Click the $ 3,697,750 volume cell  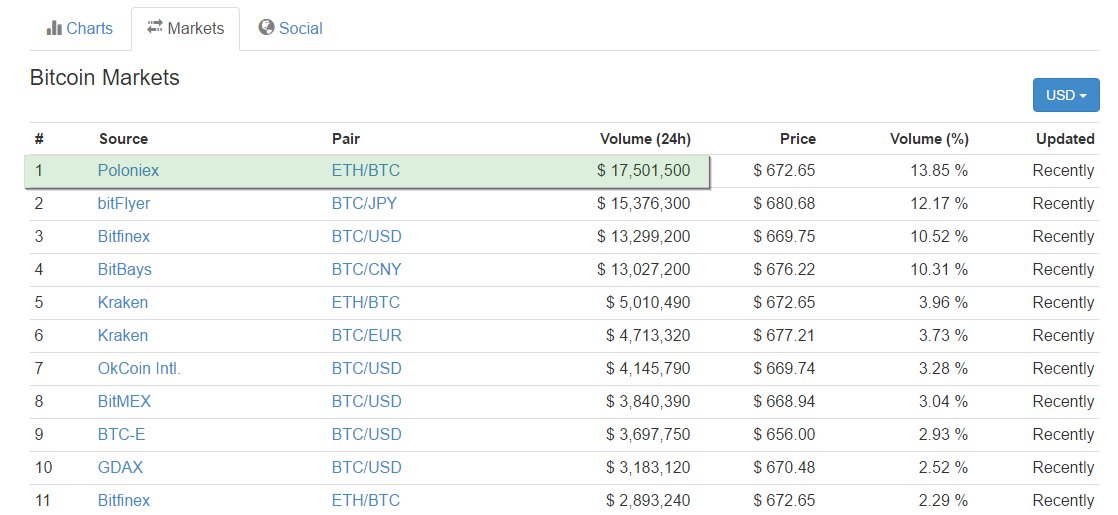(648, 434)
